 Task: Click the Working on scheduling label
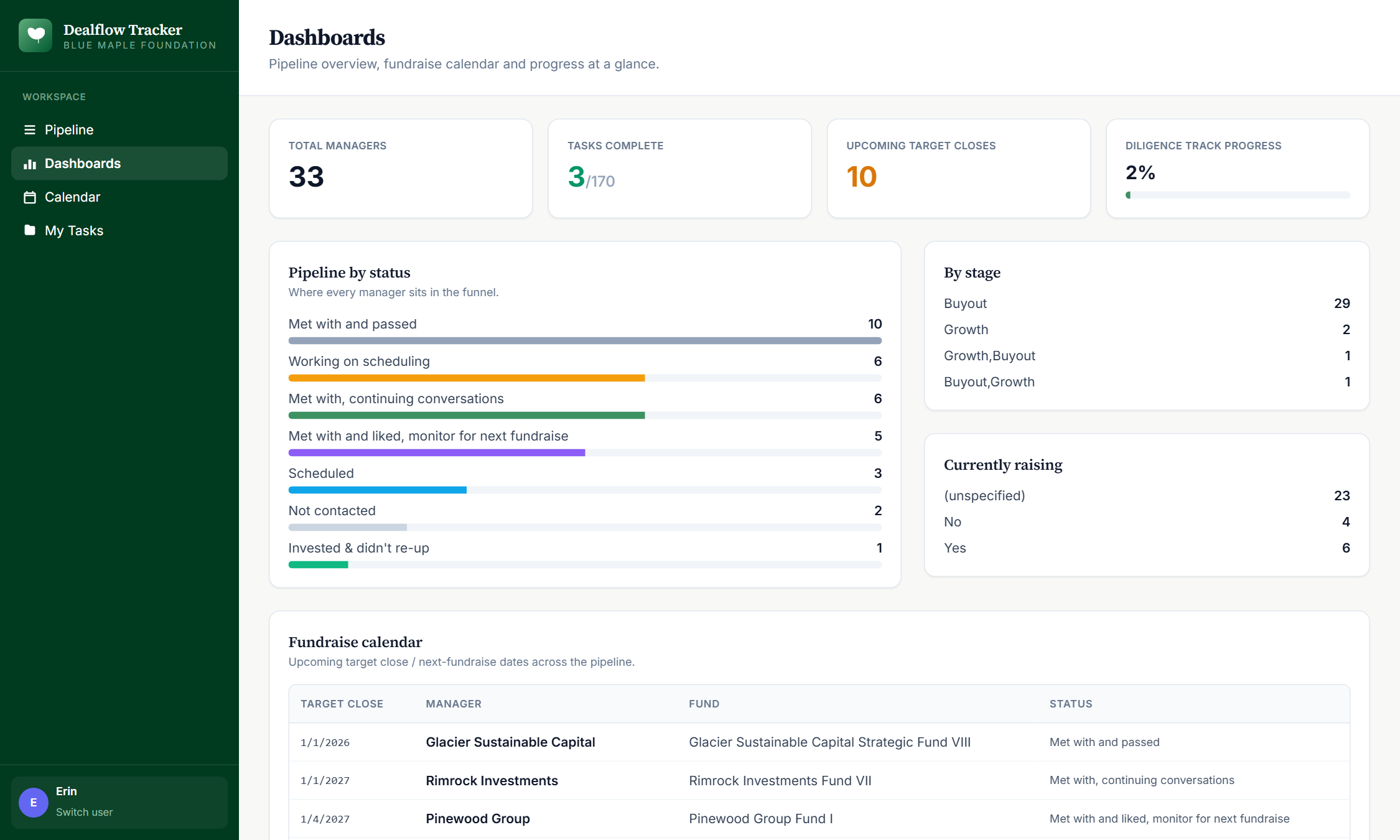359,362
